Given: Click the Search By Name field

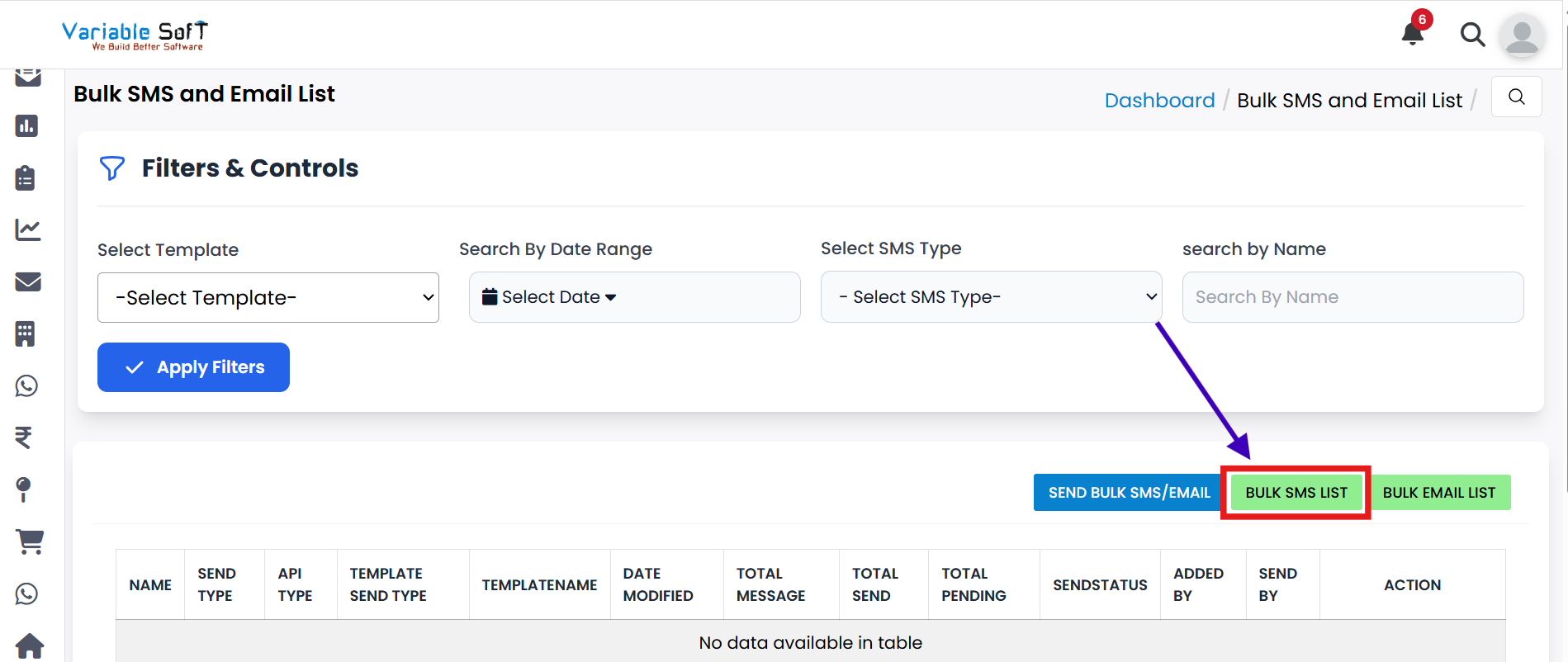Looking at the screenshot, I should 1352,297.
